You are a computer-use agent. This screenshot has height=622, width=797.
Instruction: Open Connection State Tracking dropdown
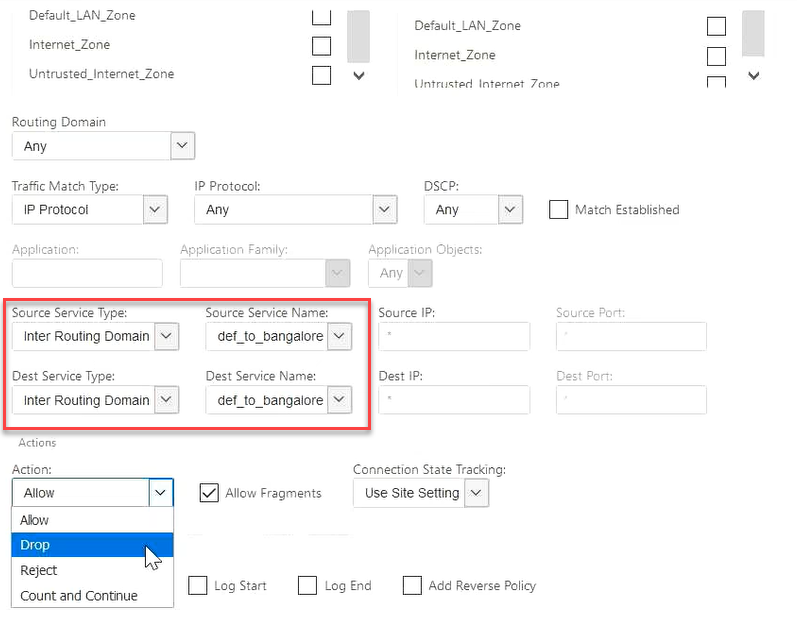[x=476, y=493]
